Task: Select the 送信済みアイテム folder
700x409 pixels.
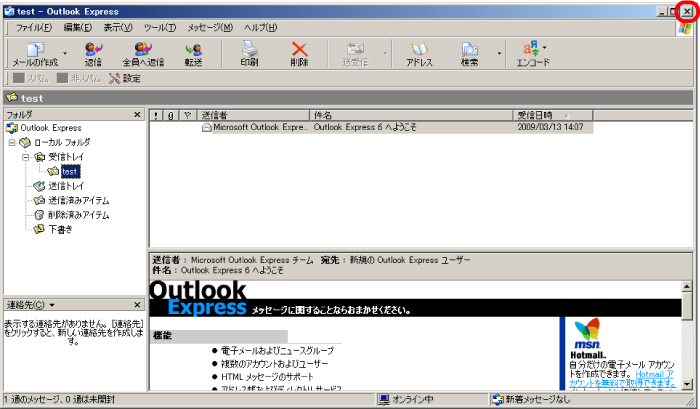Action: coord(79,200)
